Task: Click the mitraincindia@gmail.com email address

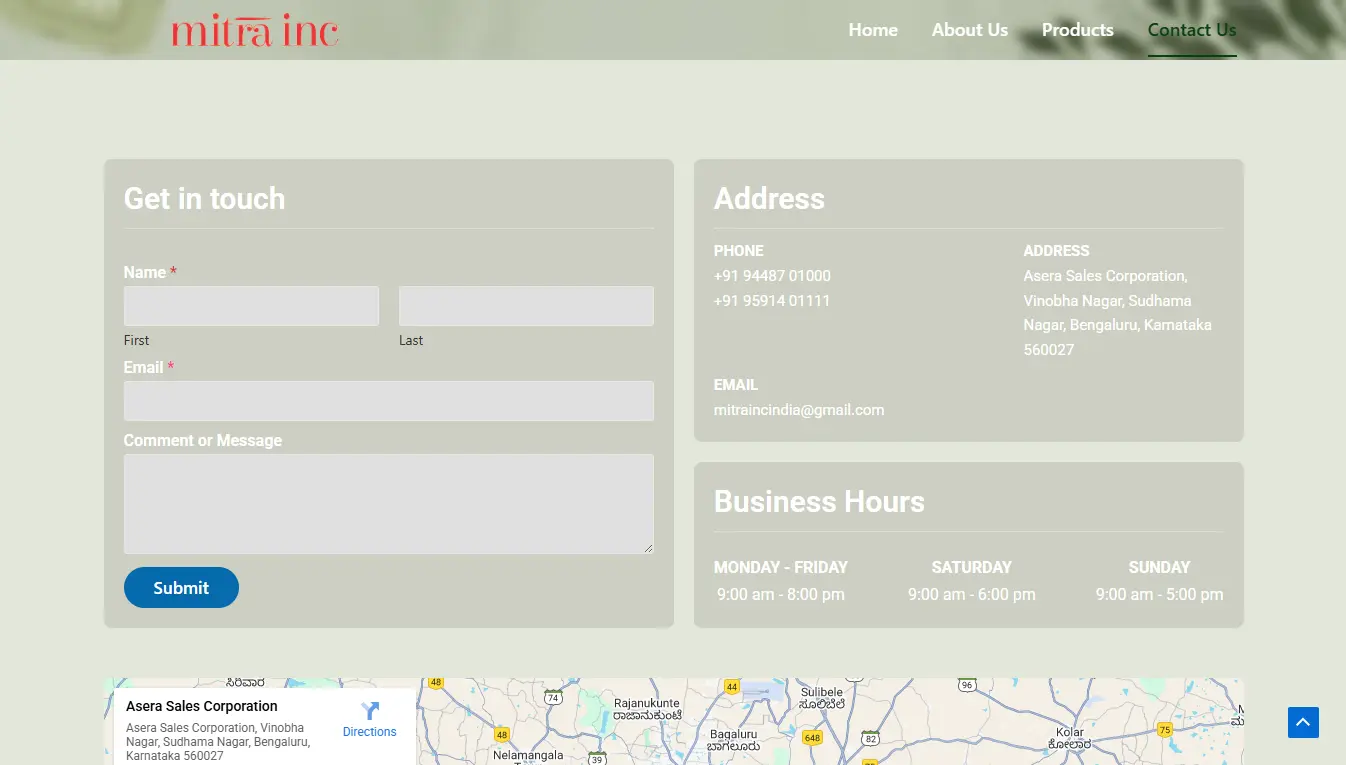Action: (798, 410)
